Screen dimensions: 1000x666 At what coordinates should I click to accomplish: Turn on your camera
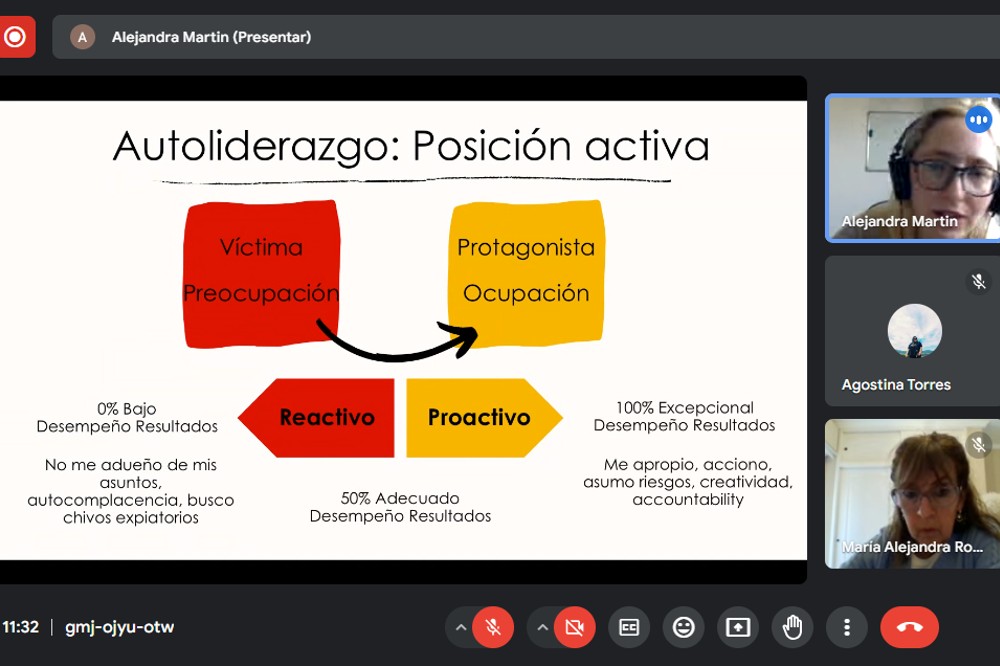click(574, 627)
